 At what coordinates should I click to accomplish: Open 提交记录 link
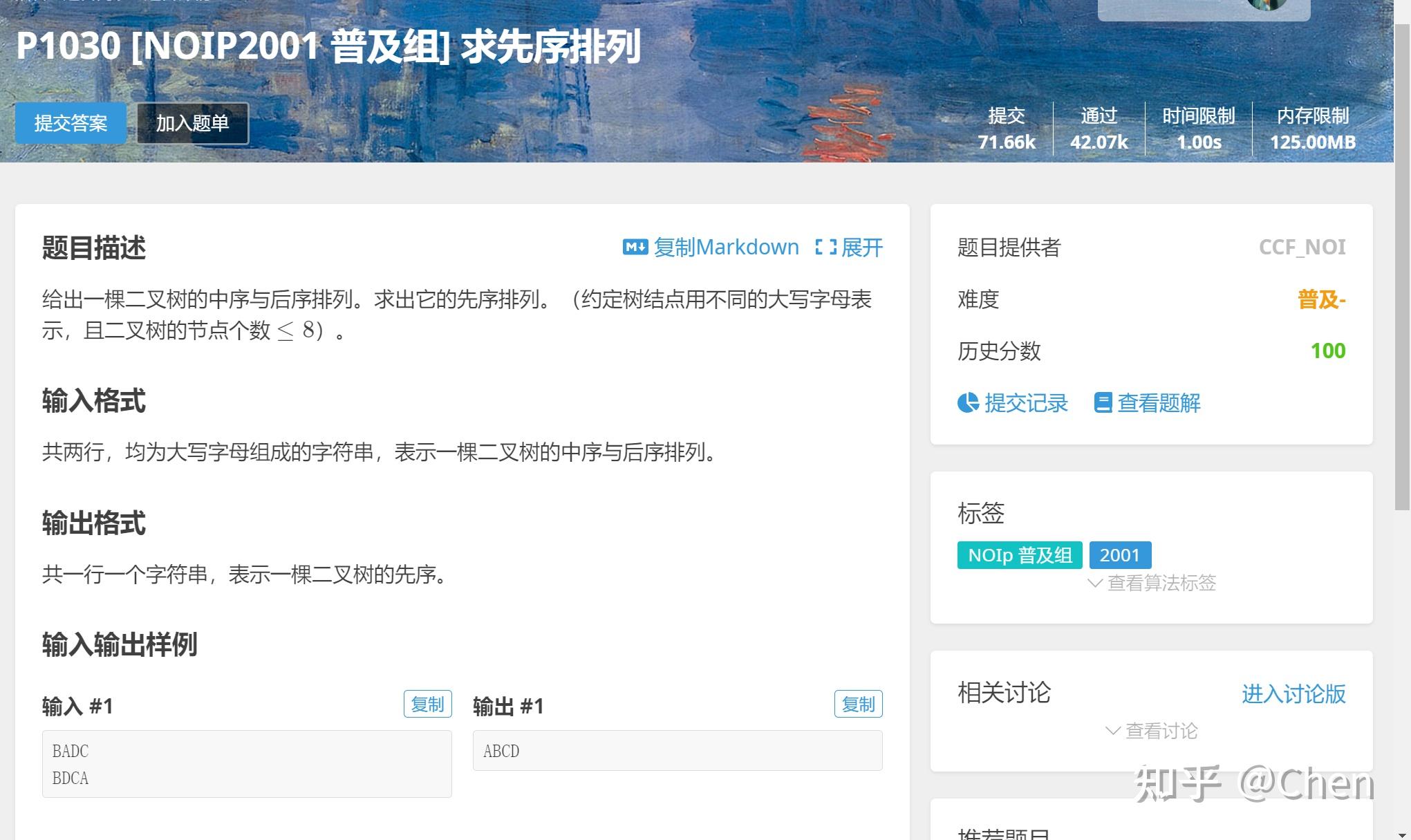[1026, 402]
